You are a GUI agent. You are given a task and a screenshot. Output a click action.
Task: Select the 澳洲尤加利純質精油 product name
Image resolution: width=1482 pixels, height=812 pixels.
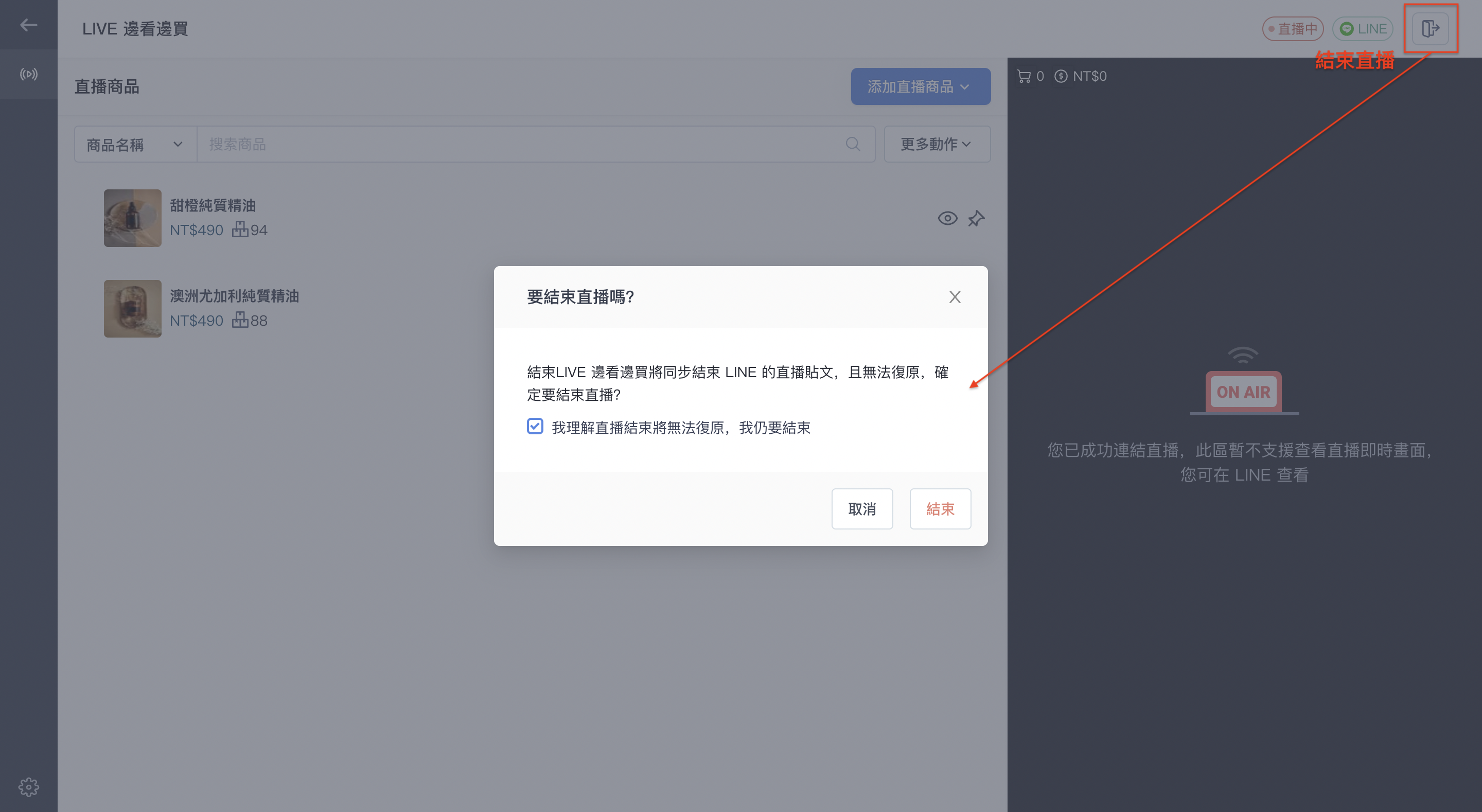pyautogui.click(x=235, y=296)
